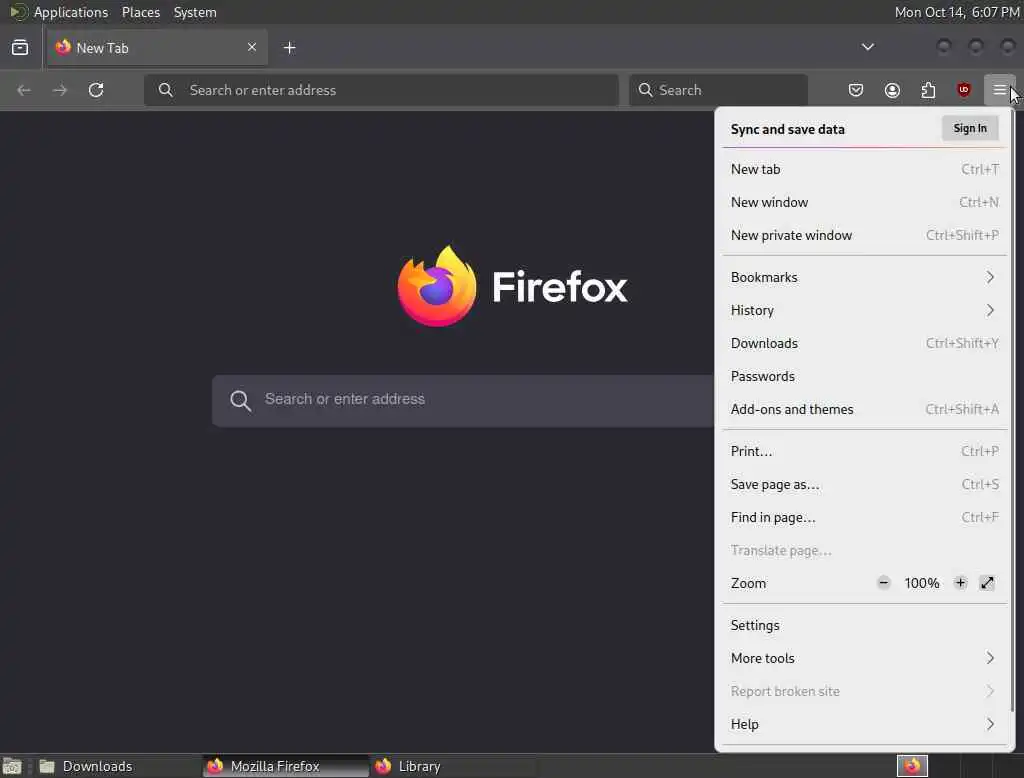Image resolution: width=1024 pixels, height=778 pixels.
Task: Click the address bar search magnifier icon
Action: click(x=166, y=90)
